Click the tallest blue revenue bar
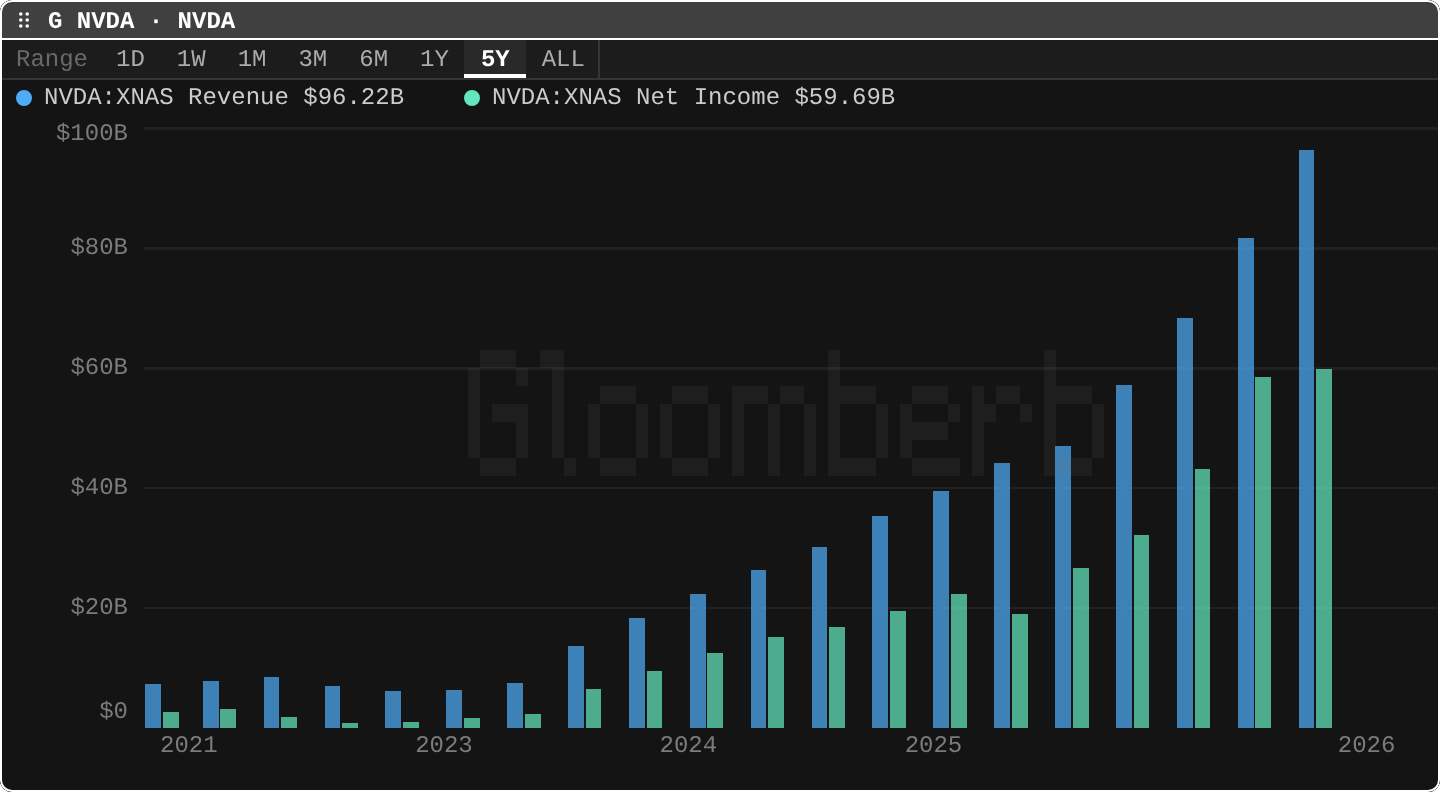Screen dimensions: 1440x792 pyautogui.click(x=1306, y=439)
